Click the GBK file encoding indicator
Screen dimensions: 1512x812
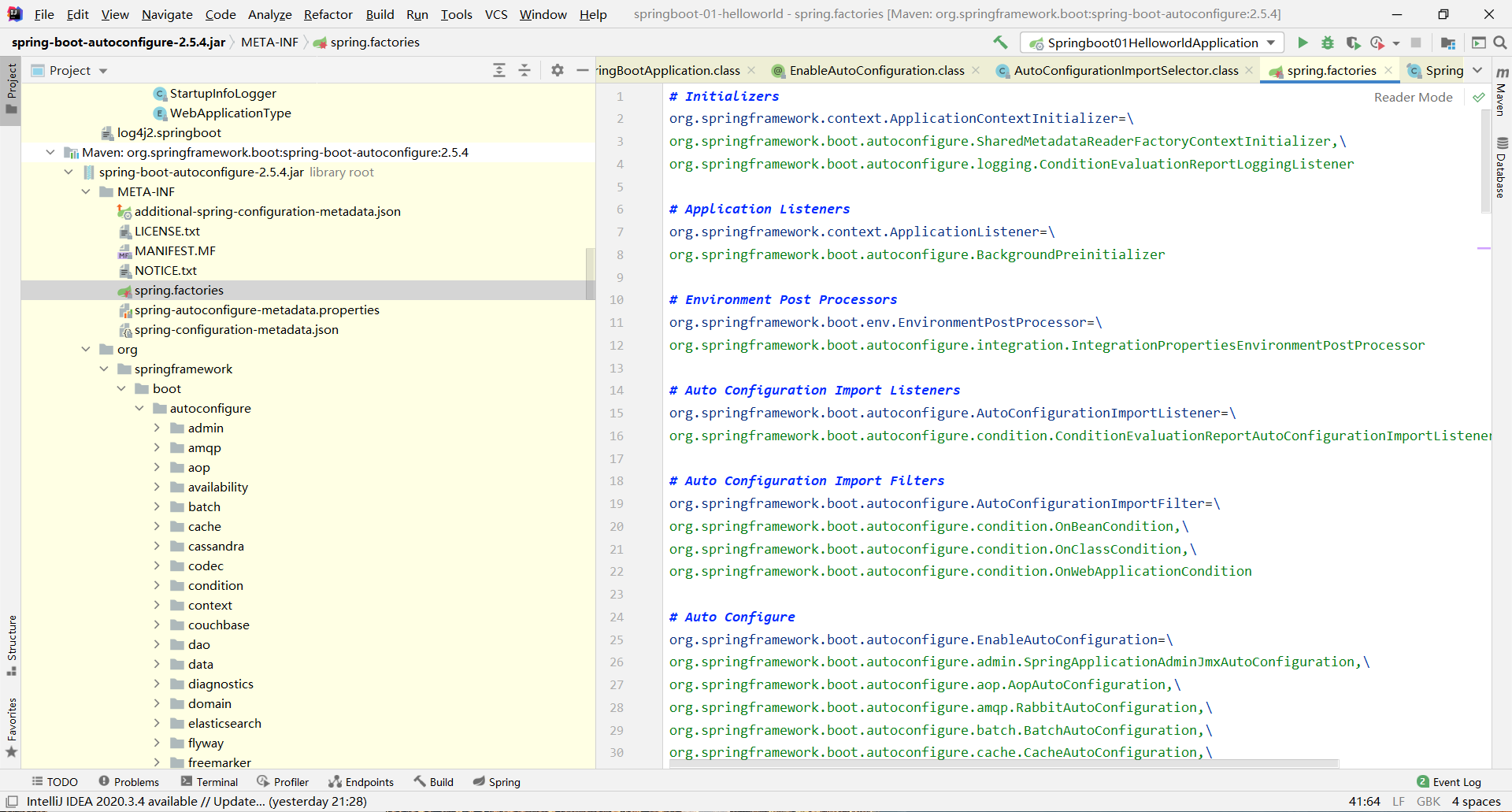pos(1428,802)
